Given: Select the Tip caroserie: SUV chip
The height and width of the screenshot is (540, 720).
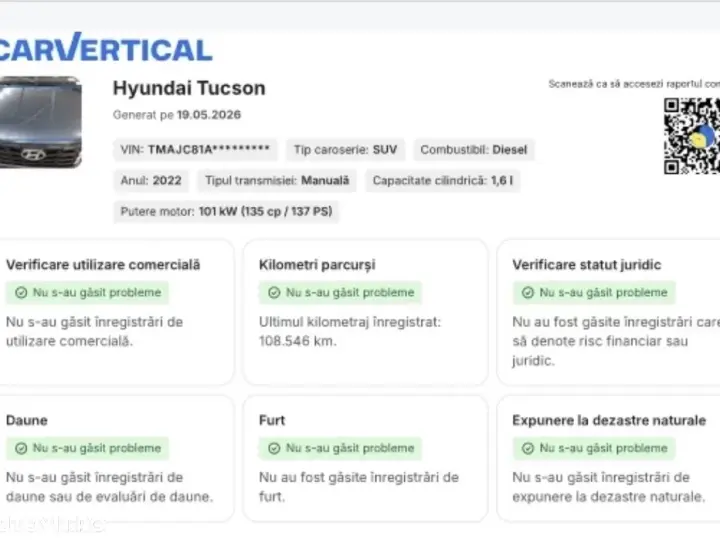Looking at the screenshot, I should pyautogui.click(x=345, y=150).
